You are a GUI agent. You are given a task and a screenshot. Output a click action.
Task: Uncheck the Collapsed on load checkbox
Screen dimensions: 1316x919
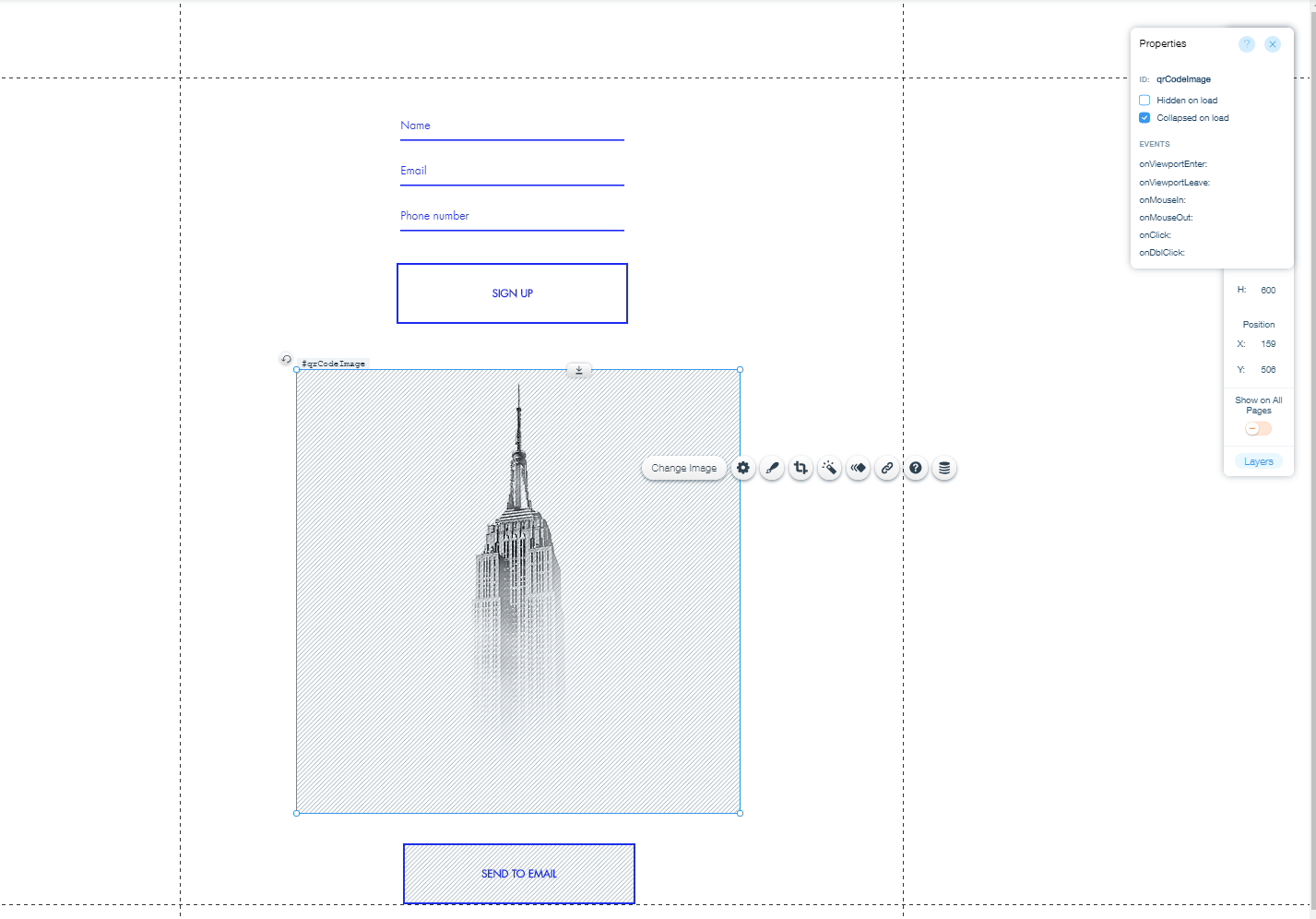[x=1144, y=118]
